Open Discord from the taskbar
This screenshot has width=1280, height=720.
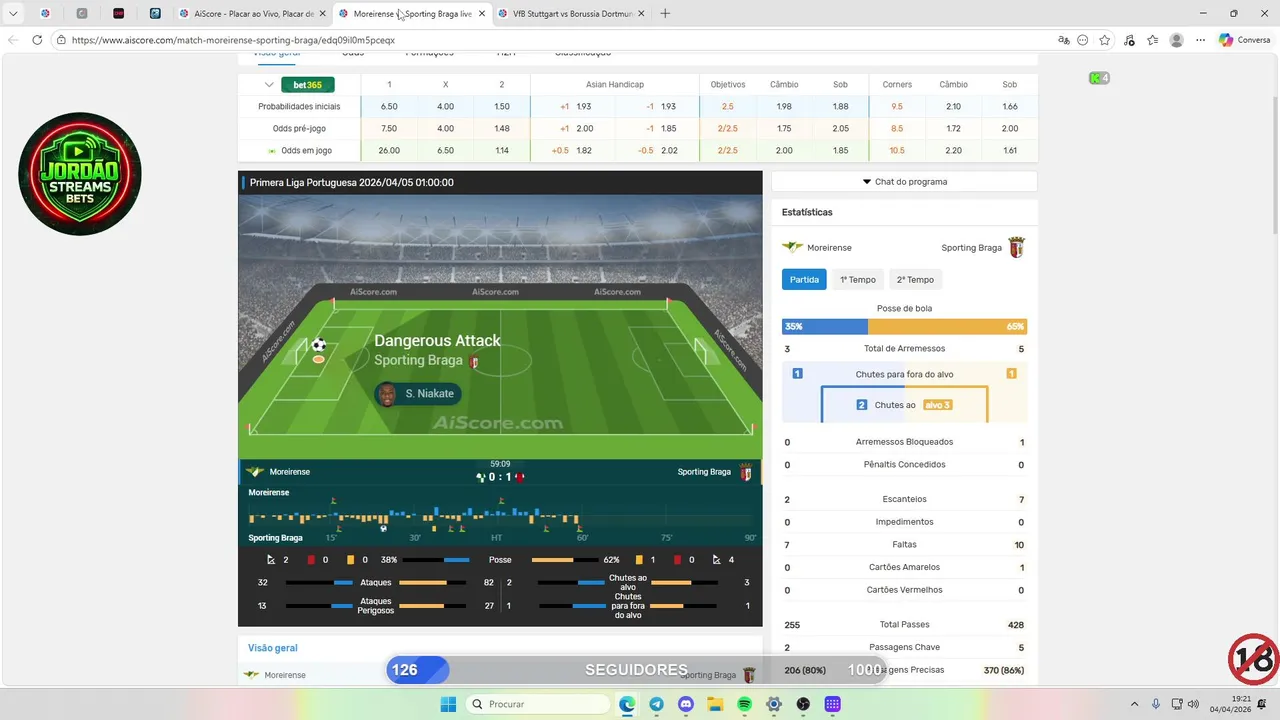pos(686,704)
